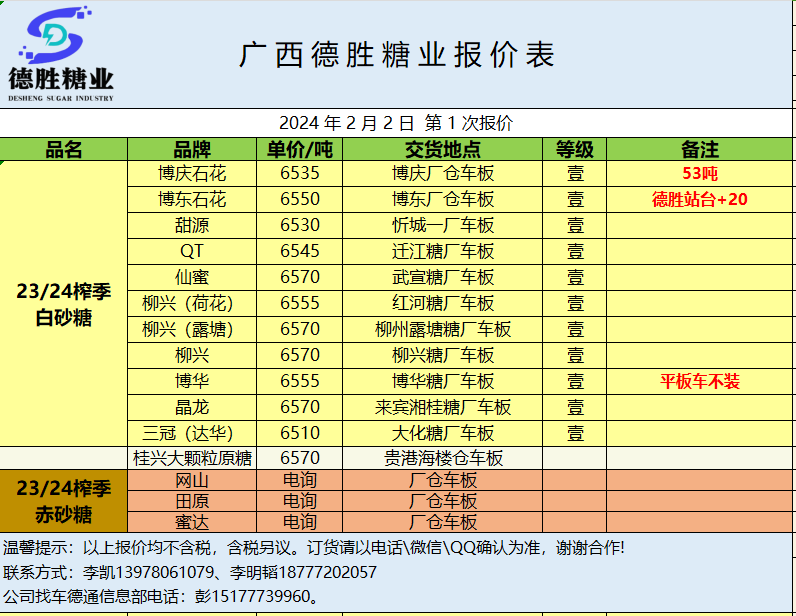The height and width of the screenshot is (616, 796).
Task: Select price cell 6535
Action: tap(300, 174)
